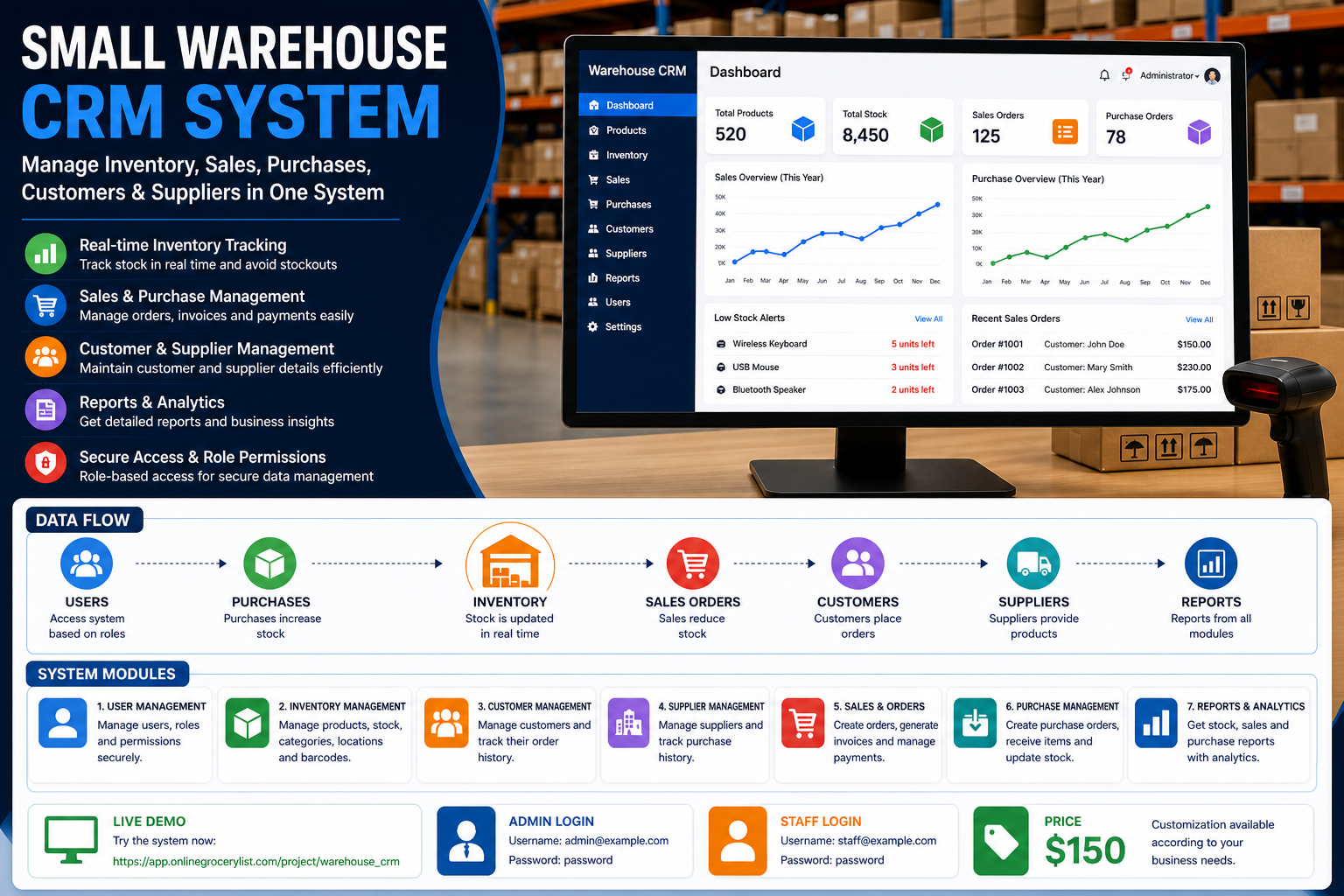Open the alert icon with red badge

click(1126, 74)
